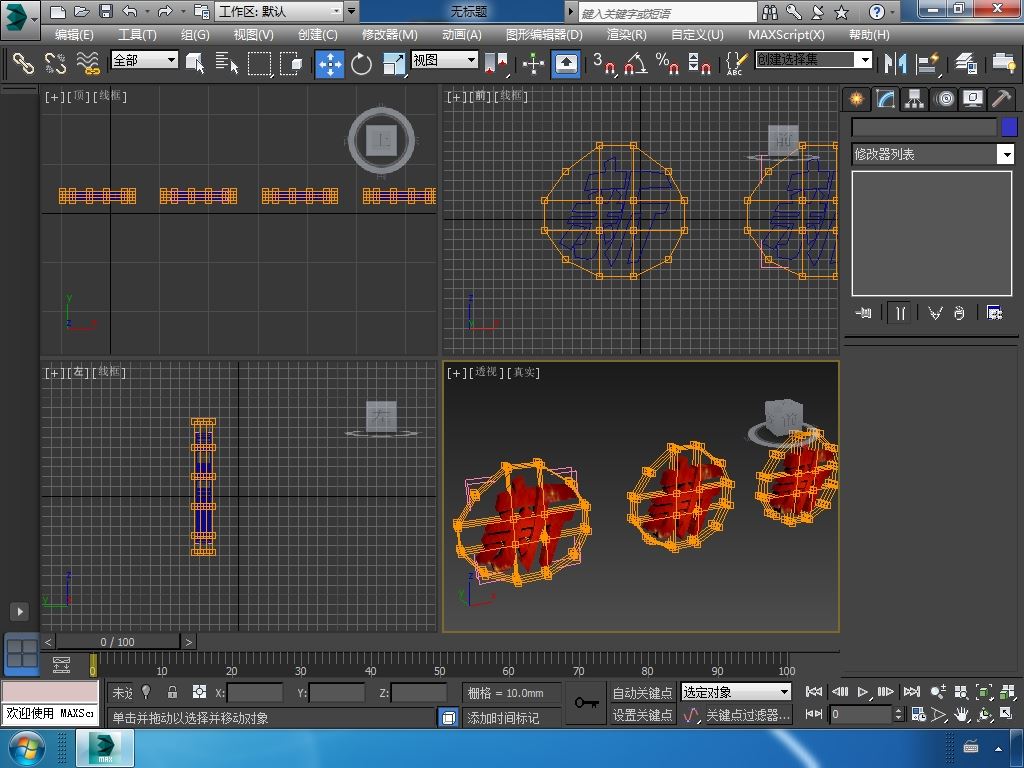The image size is (1024, 768).
Task: Open the workspace 工作区: 默认 dropdown
Action: (280, 11)
